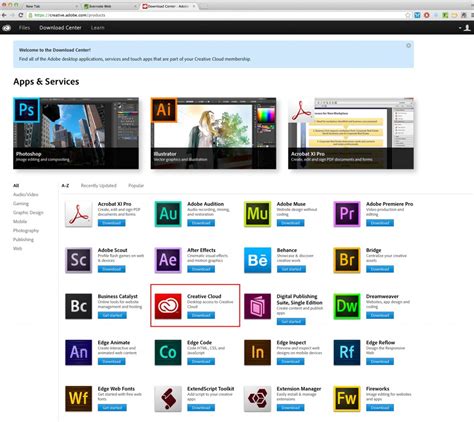Screen dimensions: 474x422
Task: Click Download under Fireworks
Action: 380,408
